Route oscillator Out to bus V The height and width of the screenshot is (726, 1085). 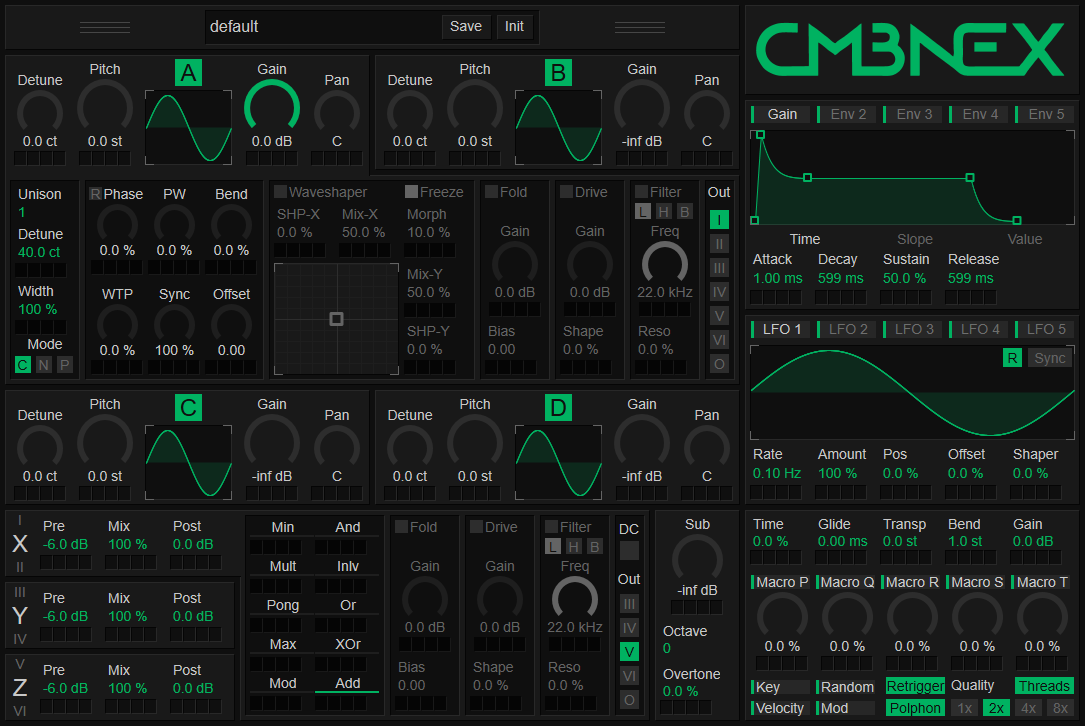click(719, 316)
